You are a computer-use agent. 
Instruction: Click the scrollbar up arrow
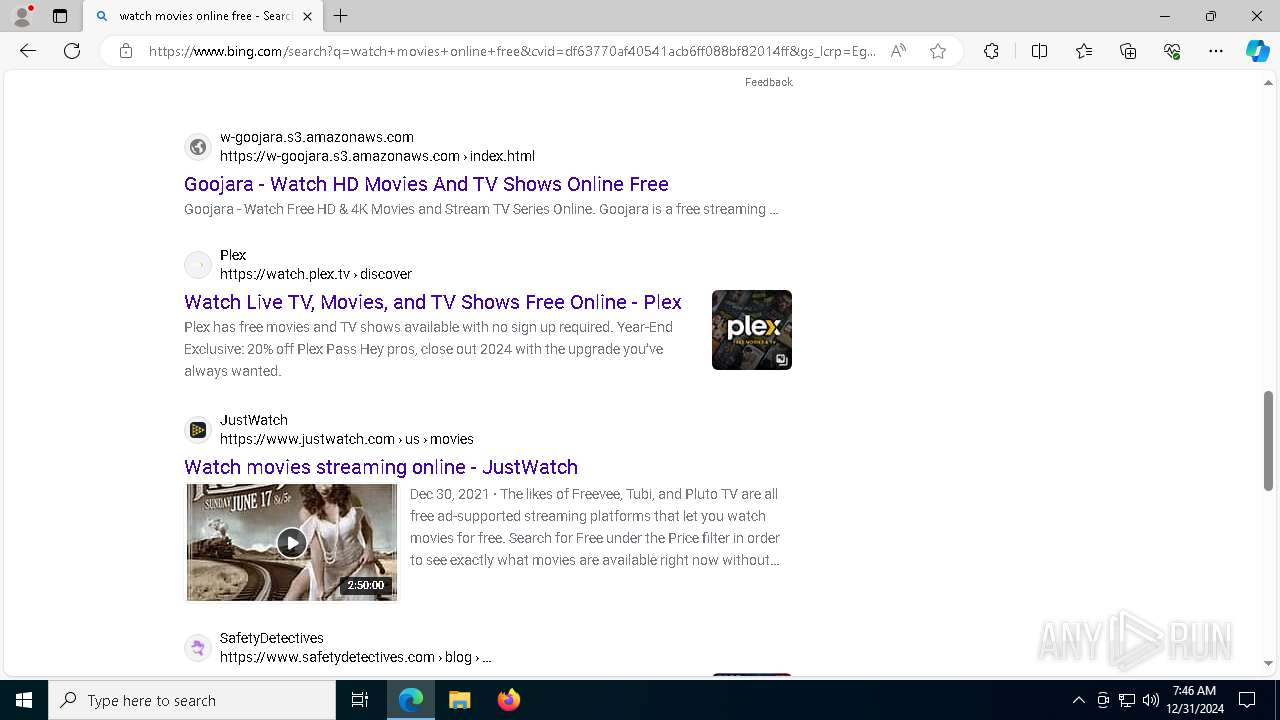(x=1268, y=84)
